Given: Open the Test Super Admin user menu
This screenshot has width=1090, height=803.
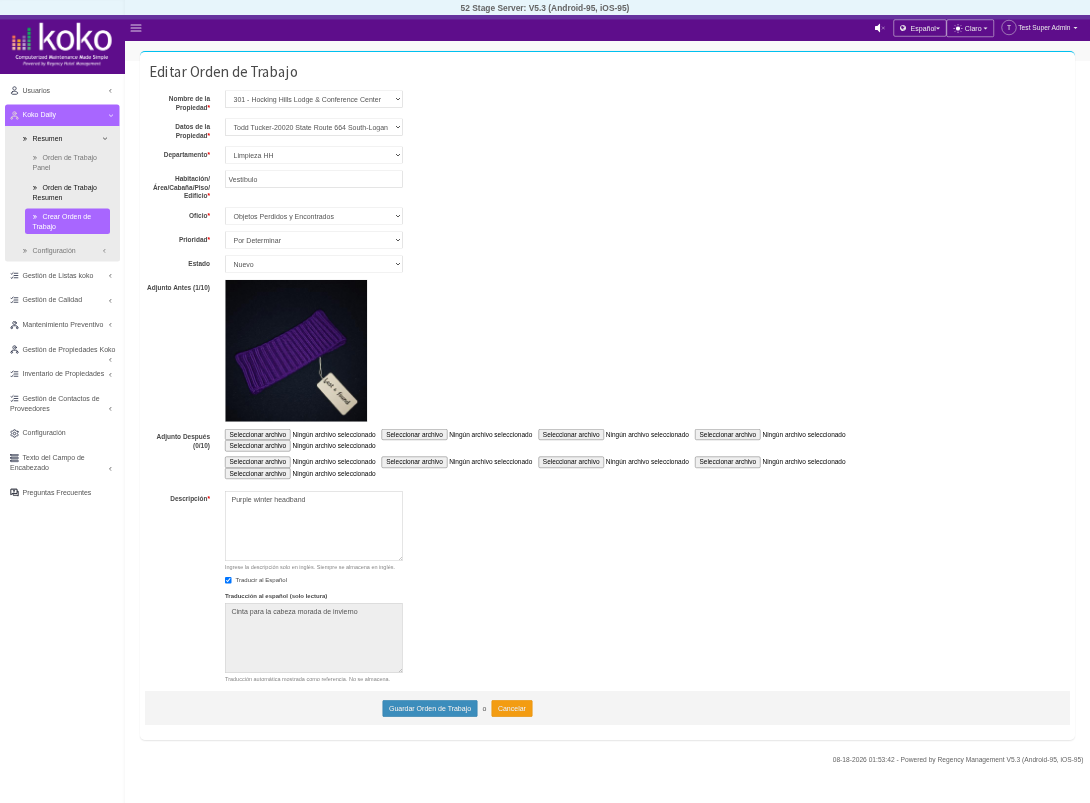Looking at the screenshot, I should (1040, 28).
